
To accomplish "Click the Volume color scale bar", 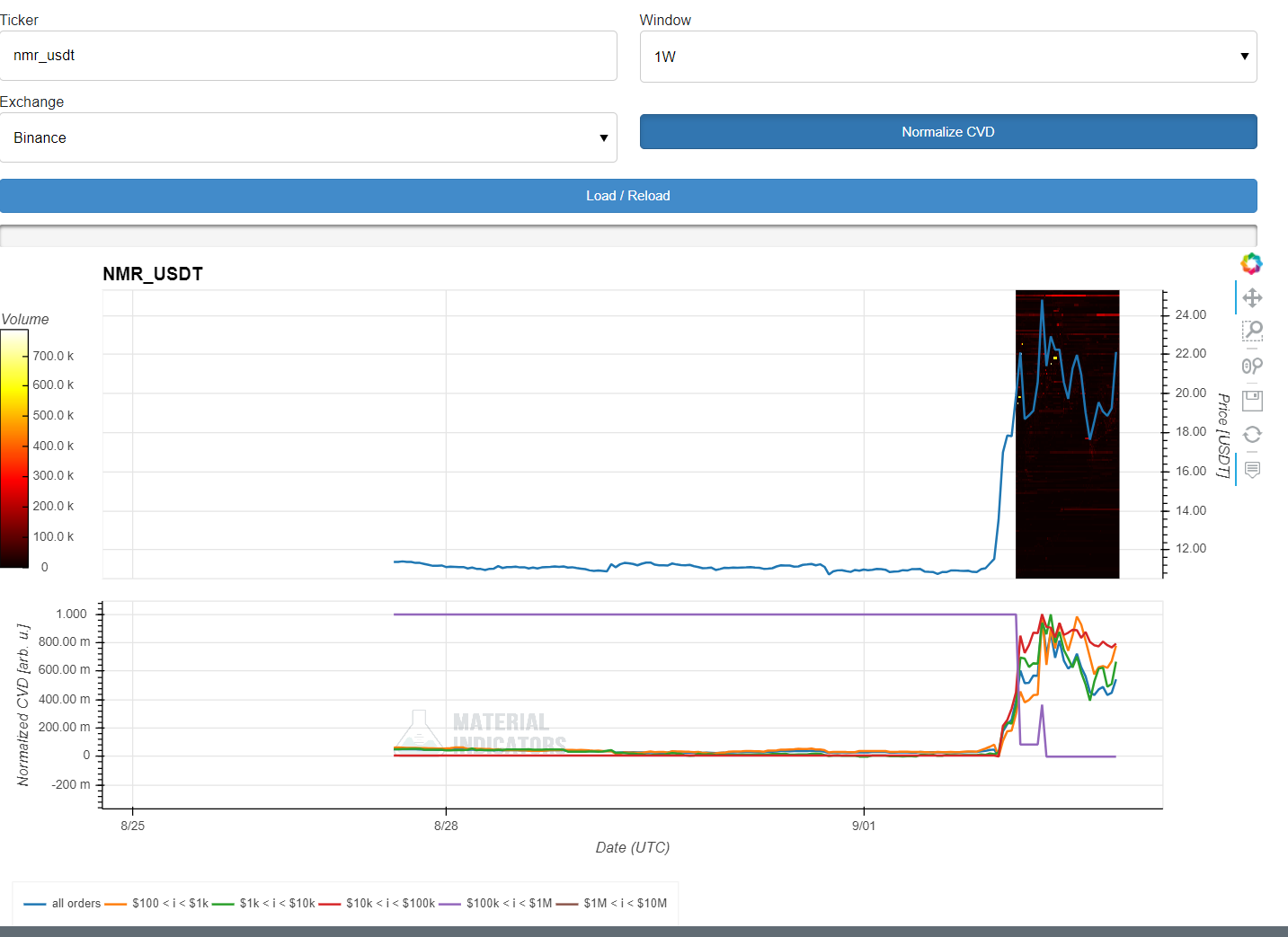I will point(14,448).
